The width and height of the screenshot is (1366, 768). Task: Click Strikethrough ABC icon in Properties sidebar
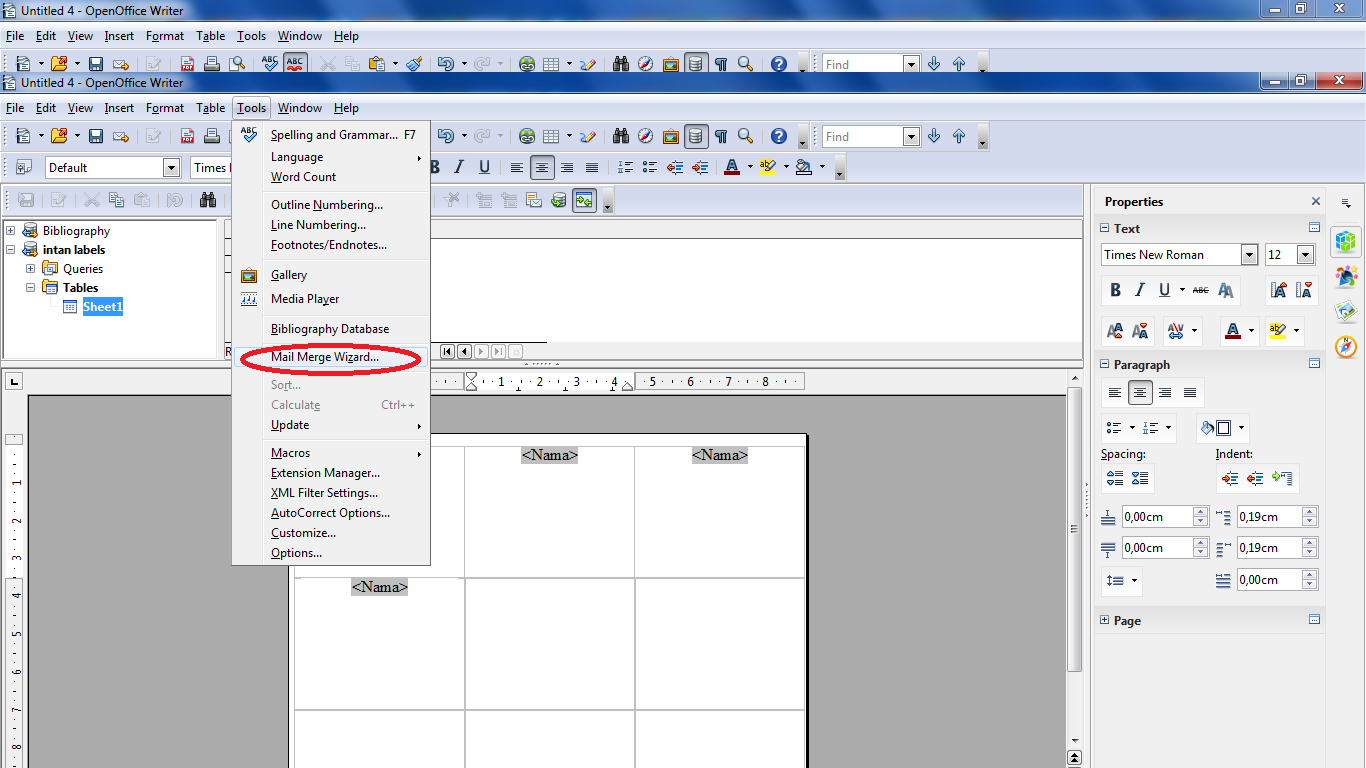coord(1200,290)
